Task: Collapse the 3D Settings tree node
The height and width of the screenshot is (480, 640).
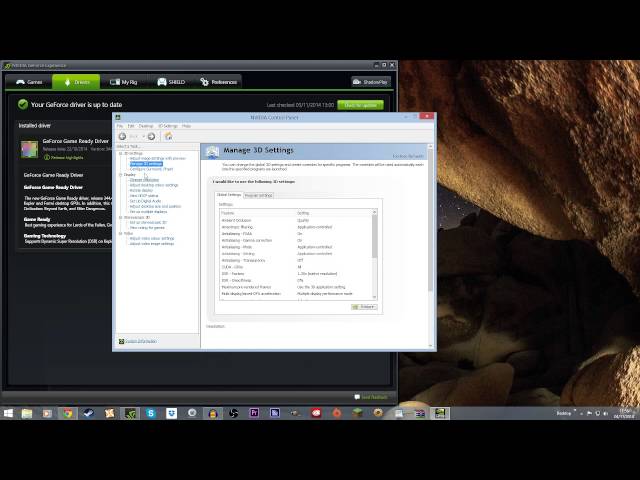Action: [120, 153]
